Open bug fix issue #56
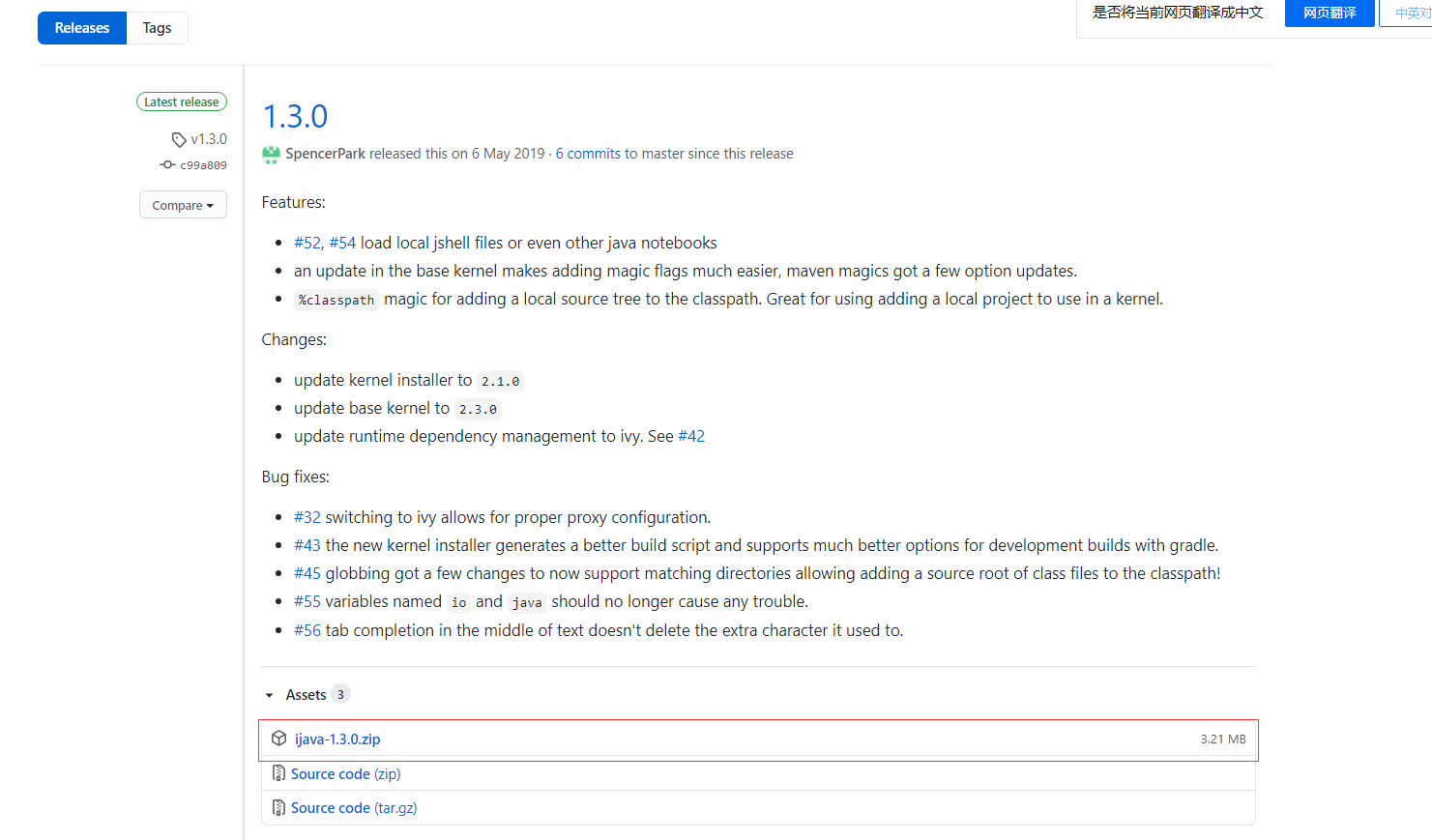 coord(307,629)
